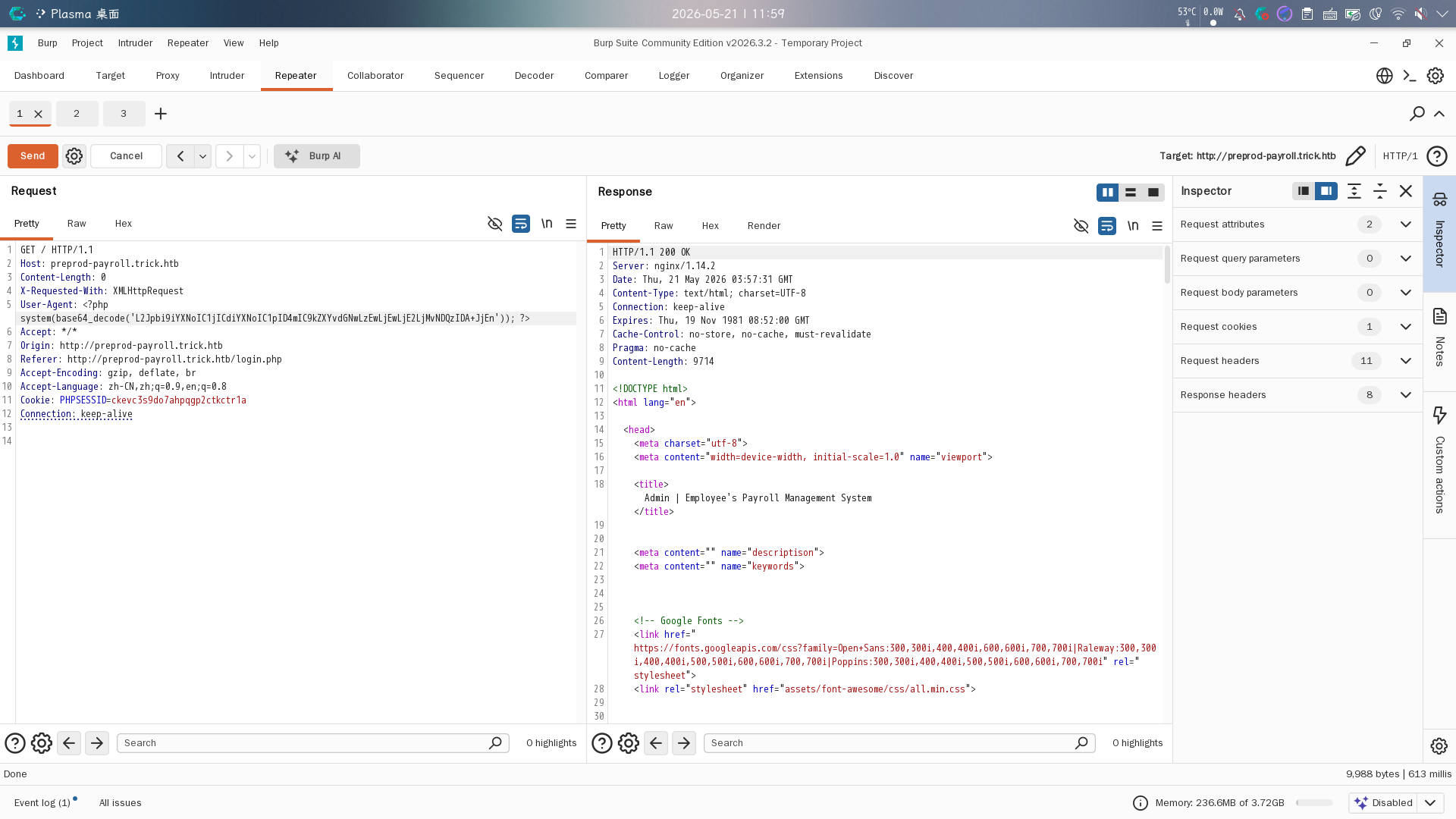The height and width of the screenshot is (819, 1456).
Task: Switch to top-bottom request/response layout
Action: tap(1131, 193)
